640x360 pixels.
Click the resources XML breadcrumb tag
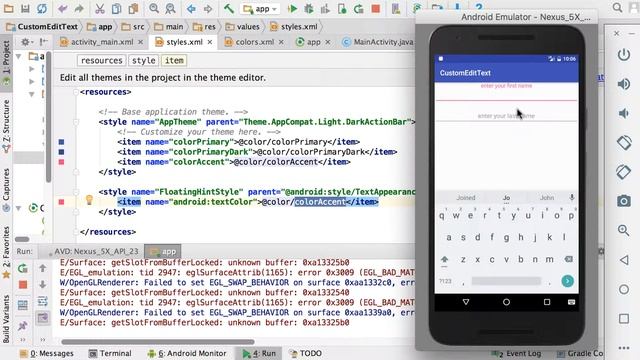(x=101, y=60)
